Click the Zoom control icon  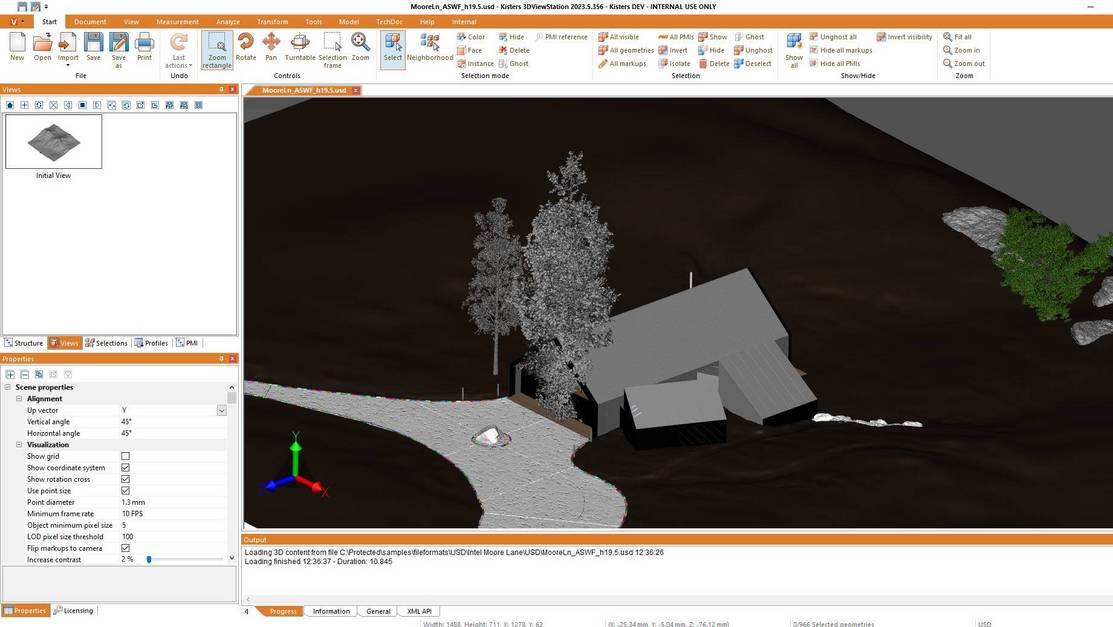[361, 47]
